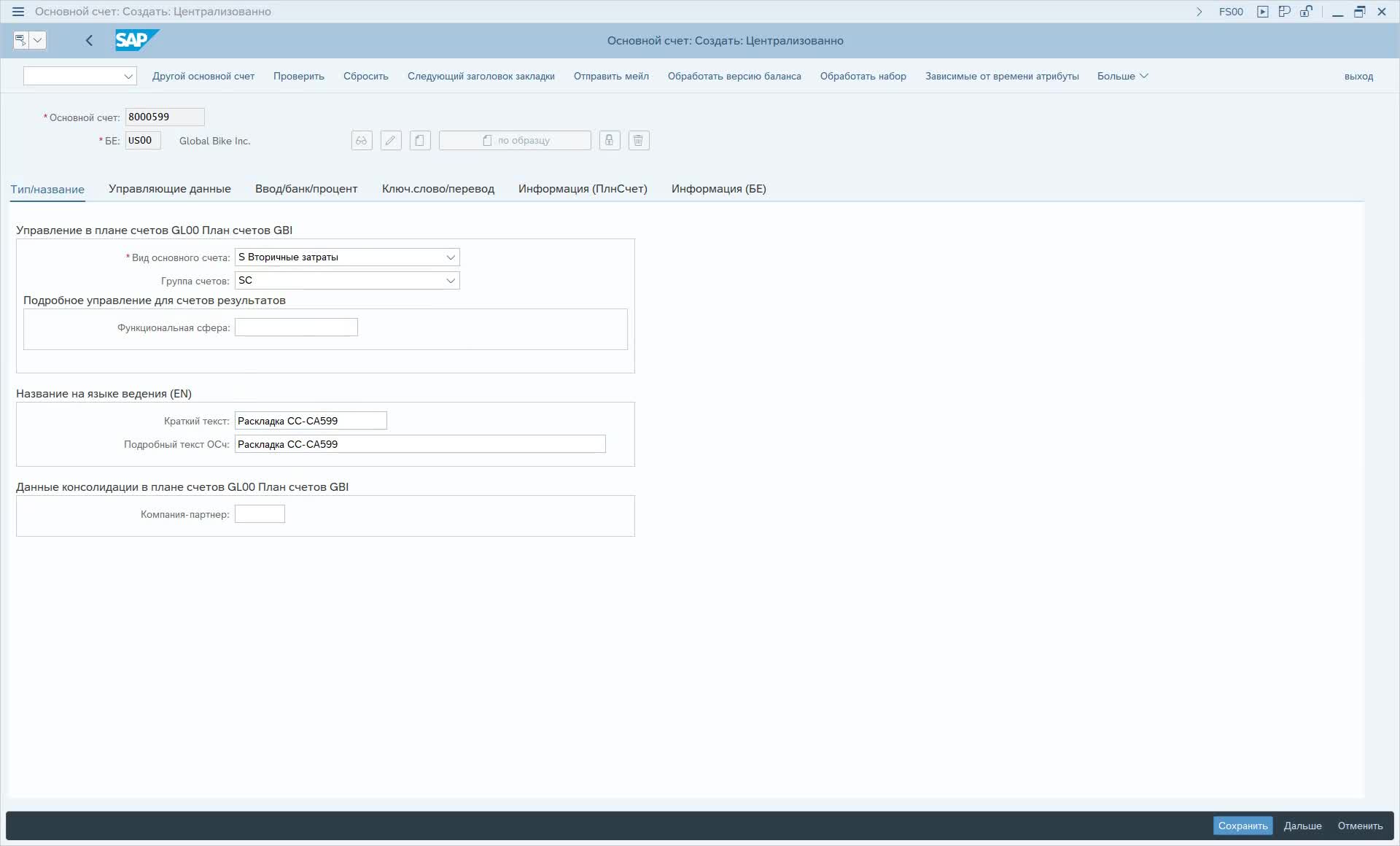Click 'Обработать набор'
This screenshot has height=846, width=1400.
[863, 76]
